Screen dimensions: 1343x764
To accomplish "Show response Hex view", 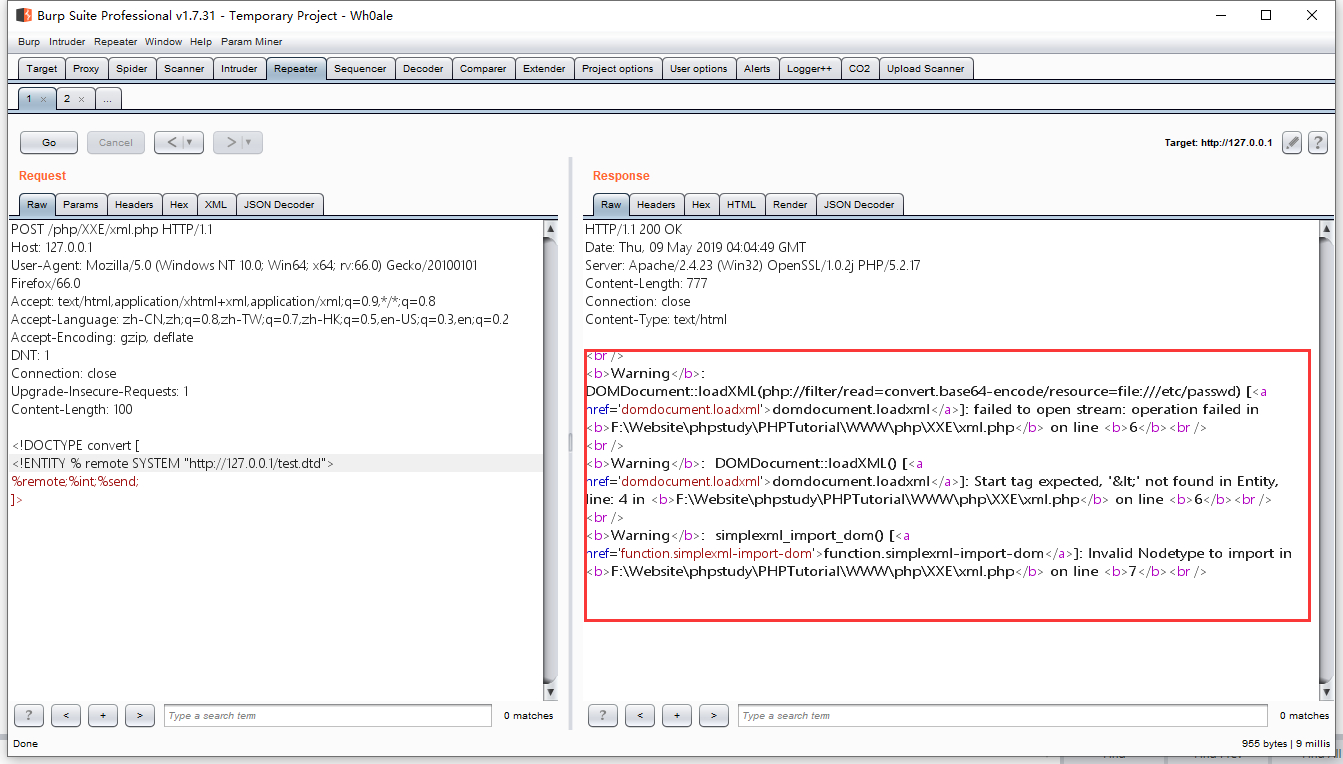I will [701, 204].
